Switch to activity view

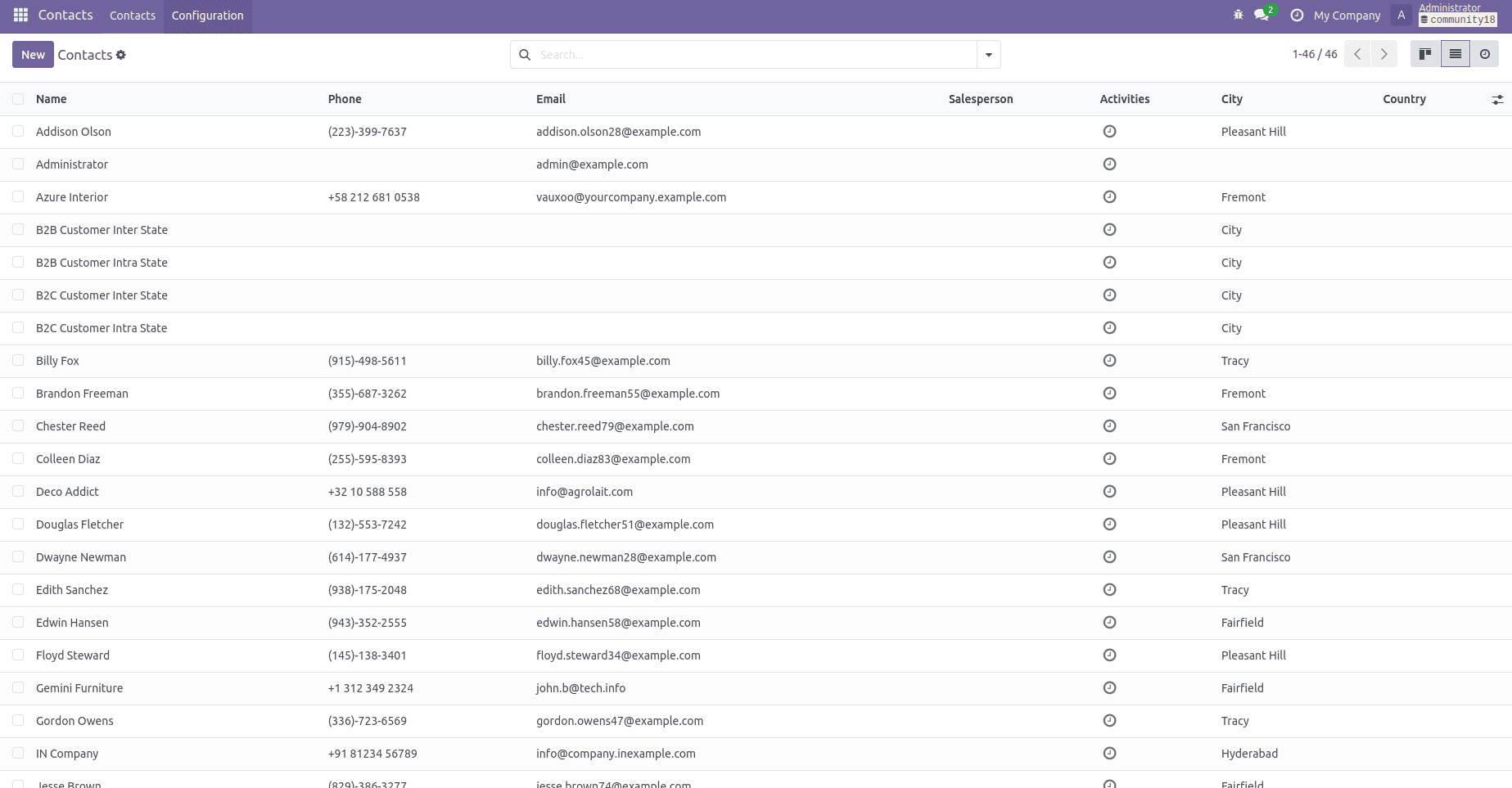point(1485,53)
